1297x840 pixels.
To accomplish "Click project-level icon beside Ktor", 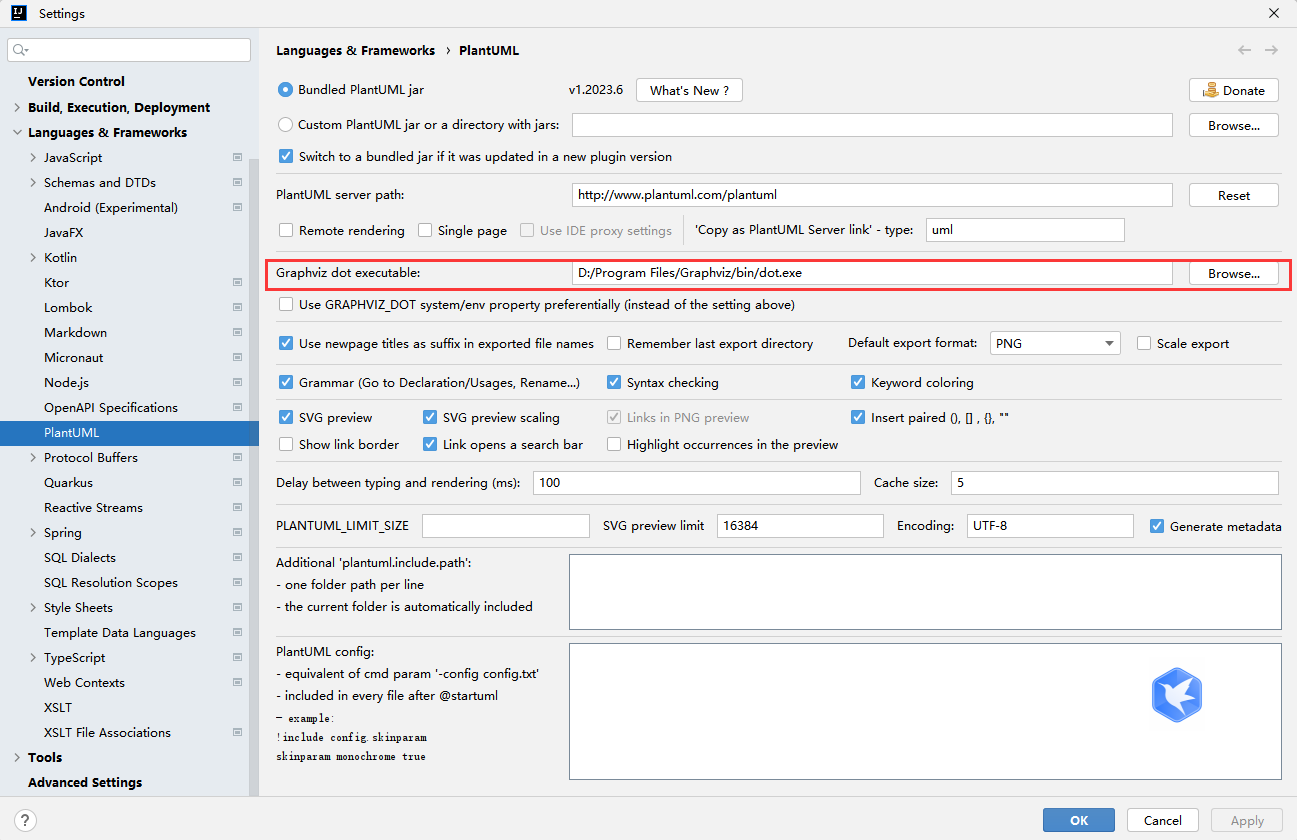I will point(237,283).
